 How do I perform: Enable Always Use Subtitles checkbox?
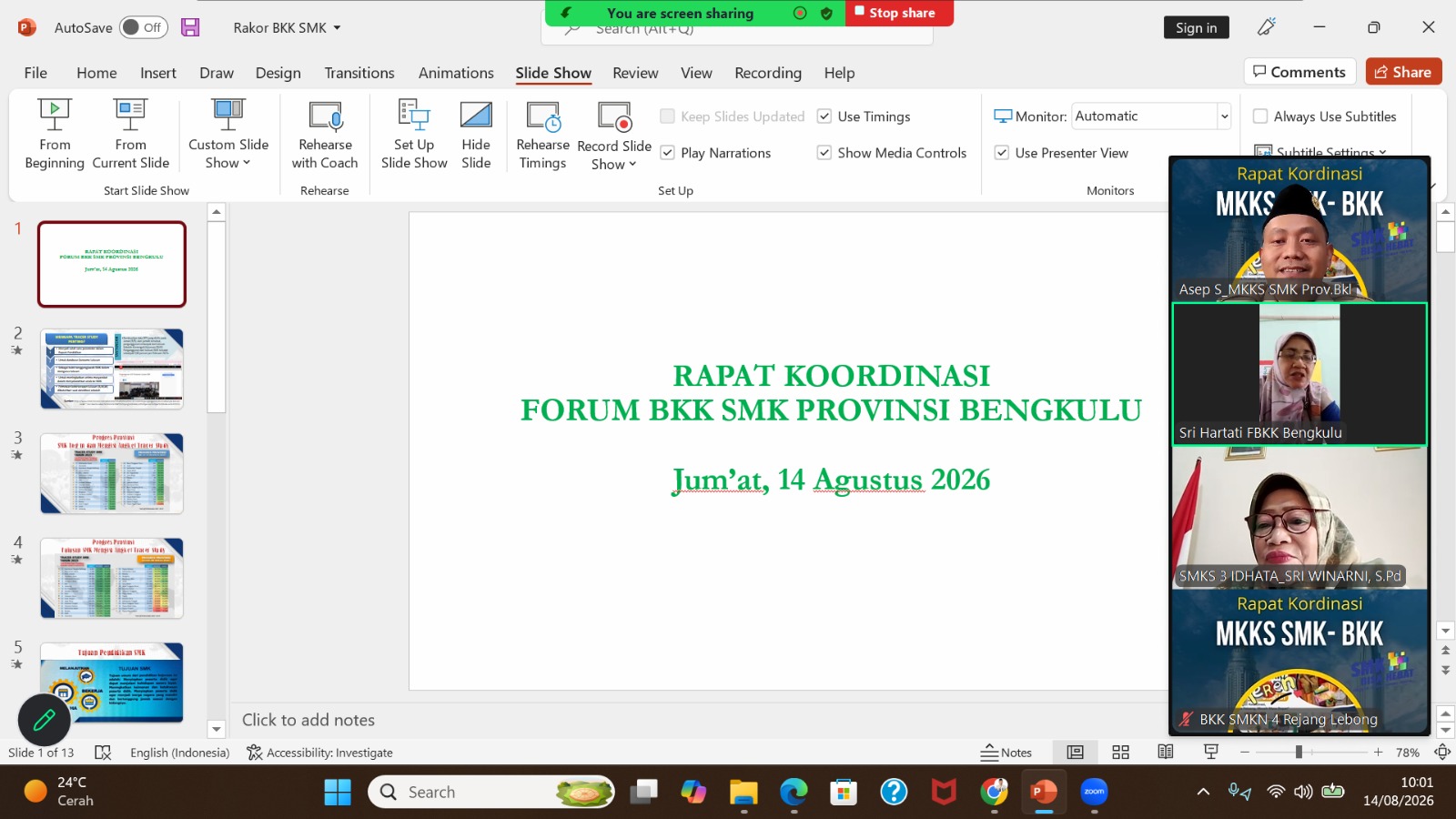click(x=1260, y=116)
